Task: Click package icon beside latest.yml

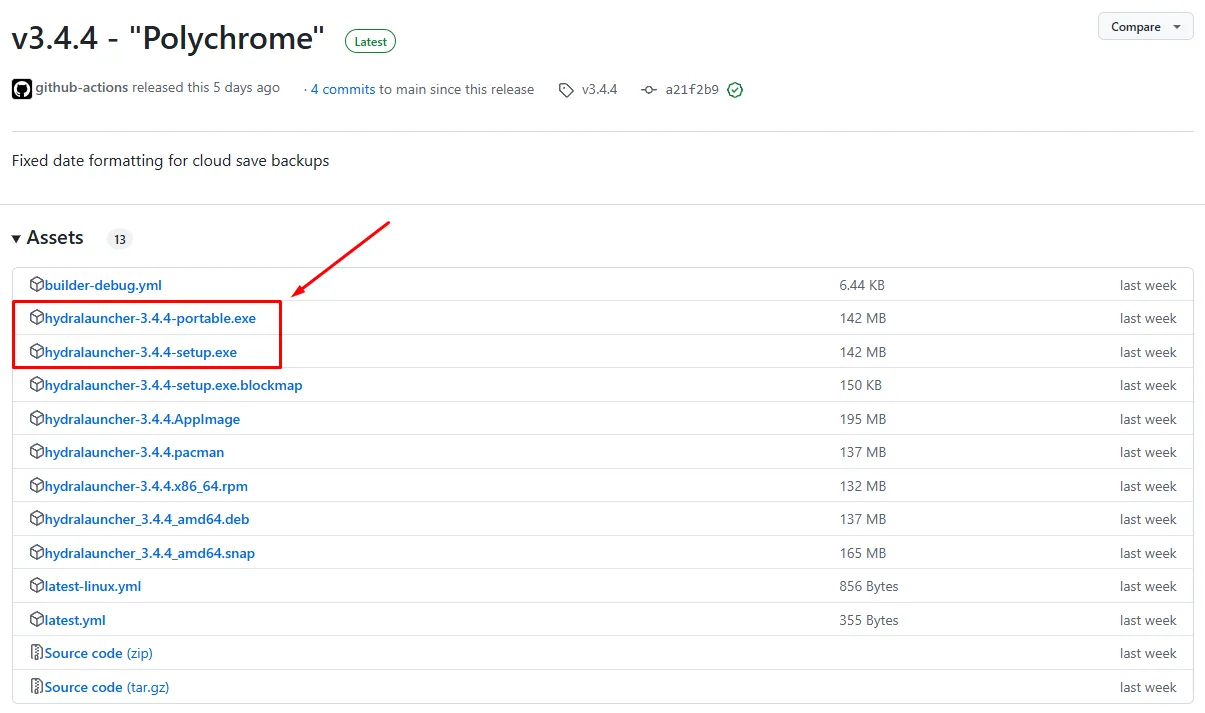Action: 37,620
